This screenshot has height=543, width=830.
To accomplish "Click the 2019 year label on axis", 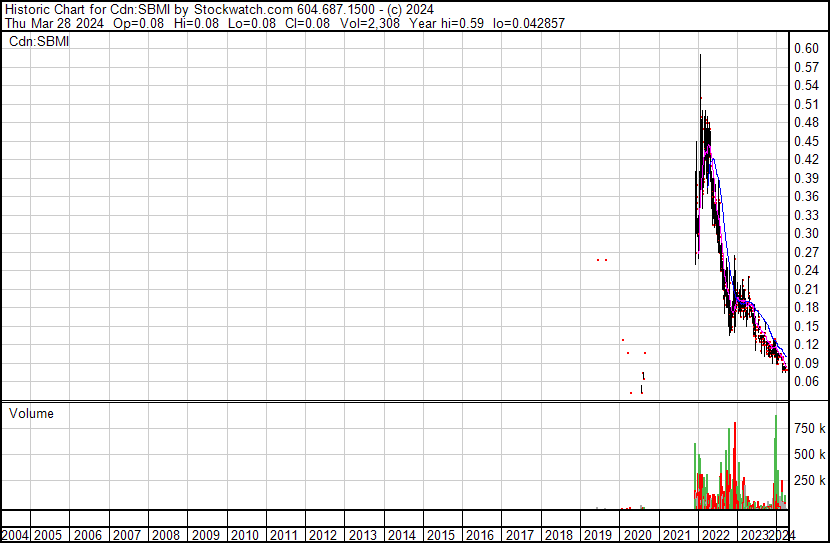I will coord(597,535).
